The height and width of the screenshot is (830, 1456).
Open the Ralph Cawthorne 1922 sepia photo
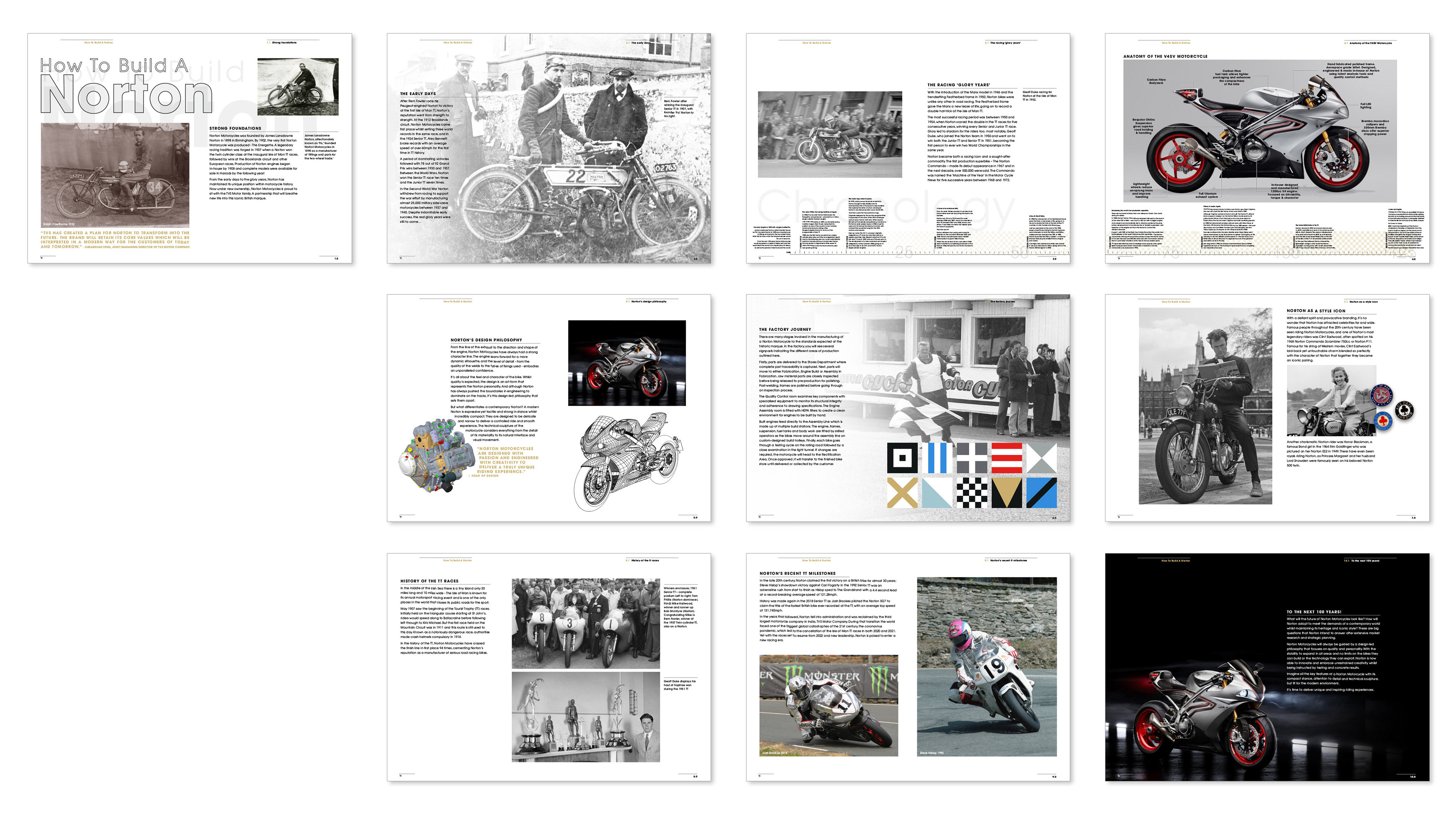115,175
